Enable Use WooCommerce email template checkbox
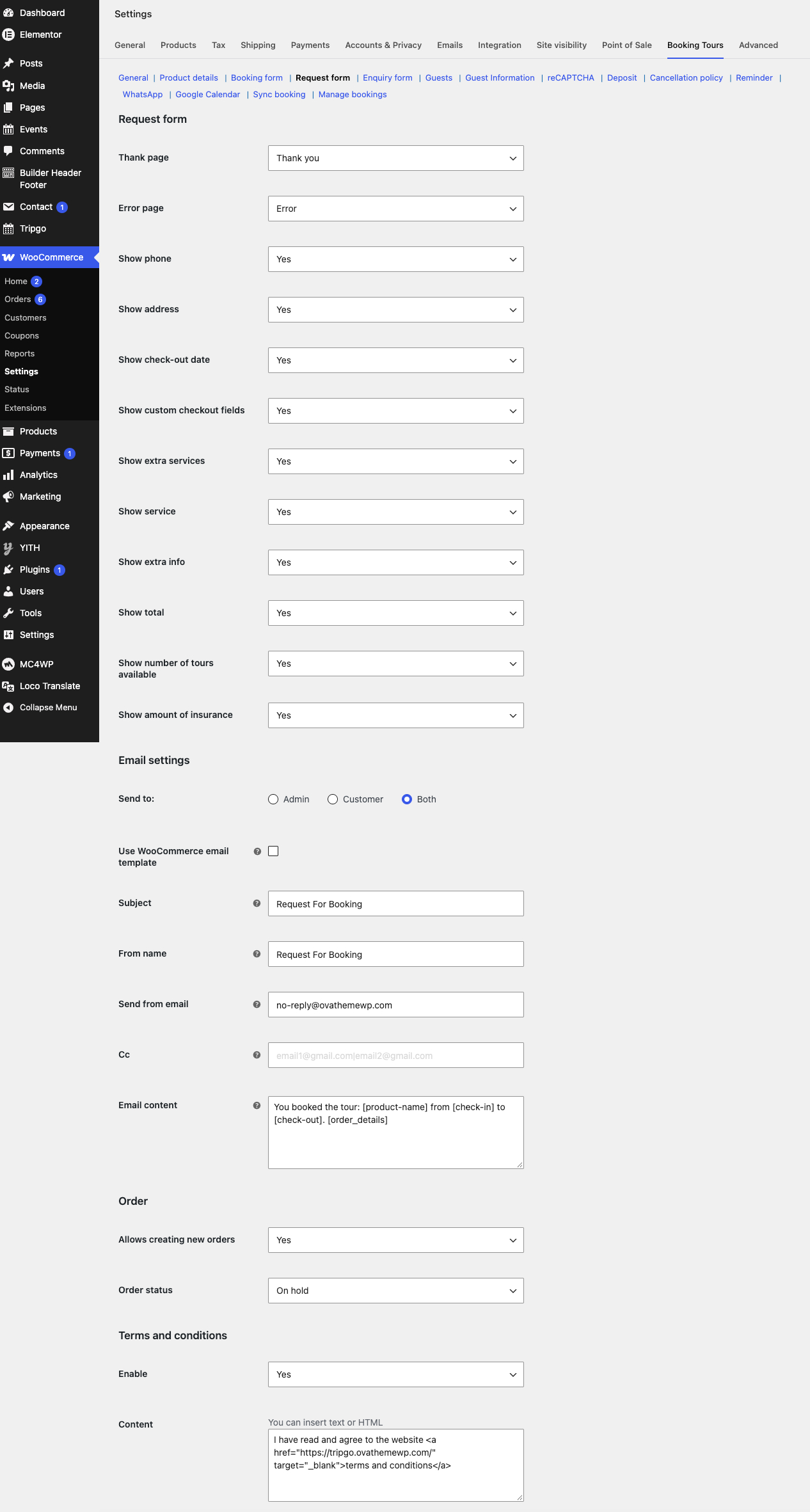This screenshot has height=1512, width=810. [x=273, y=851]
